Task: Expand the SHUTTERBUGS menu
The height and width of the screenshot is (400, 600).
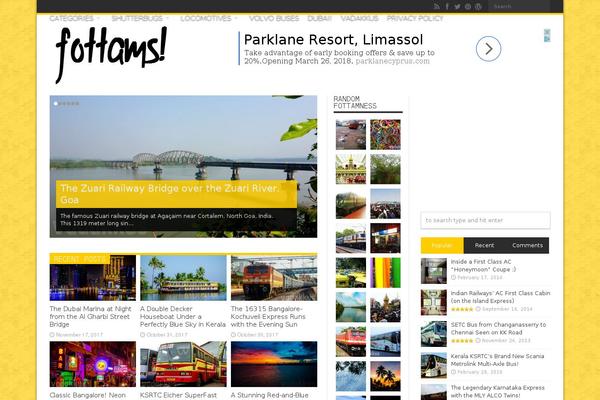Action: coord(140,18)
